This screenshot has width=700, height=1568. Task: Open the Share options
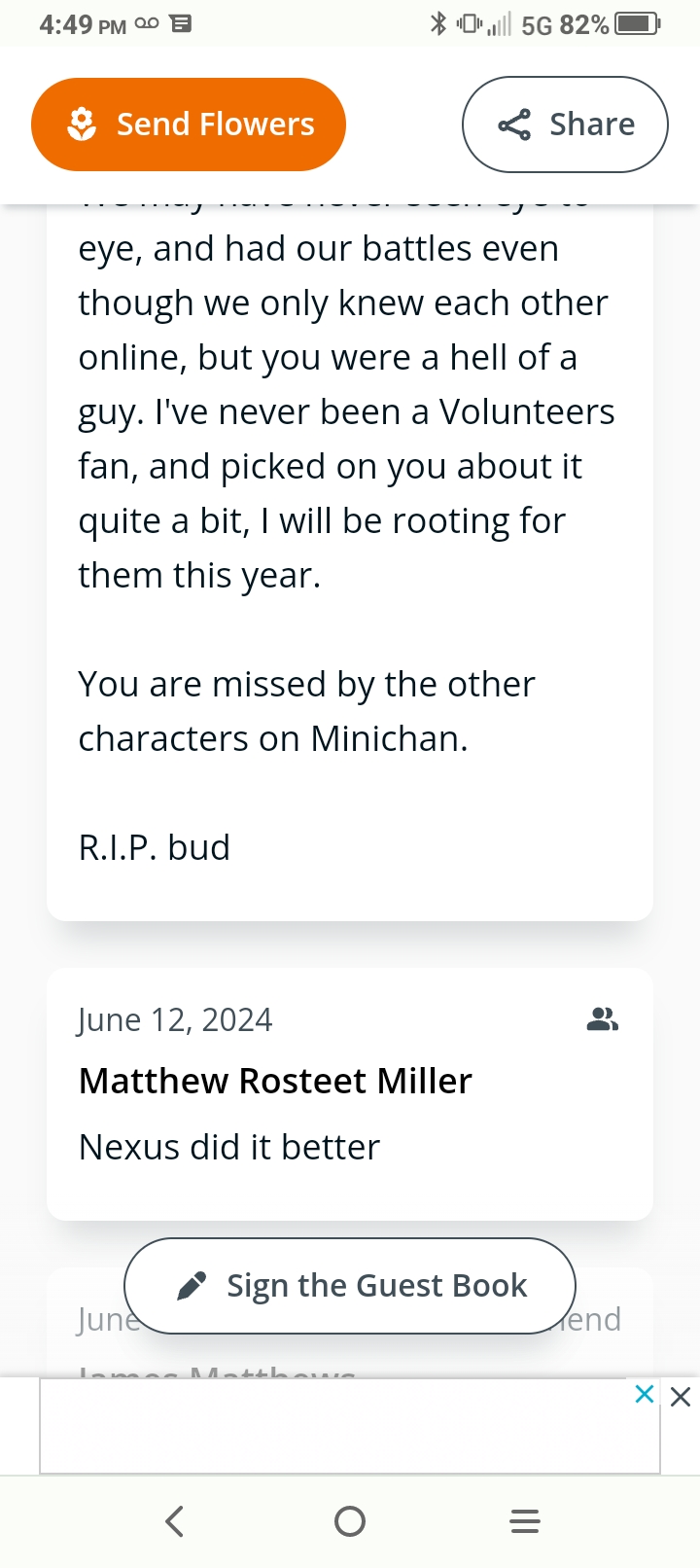pos(565,125)
